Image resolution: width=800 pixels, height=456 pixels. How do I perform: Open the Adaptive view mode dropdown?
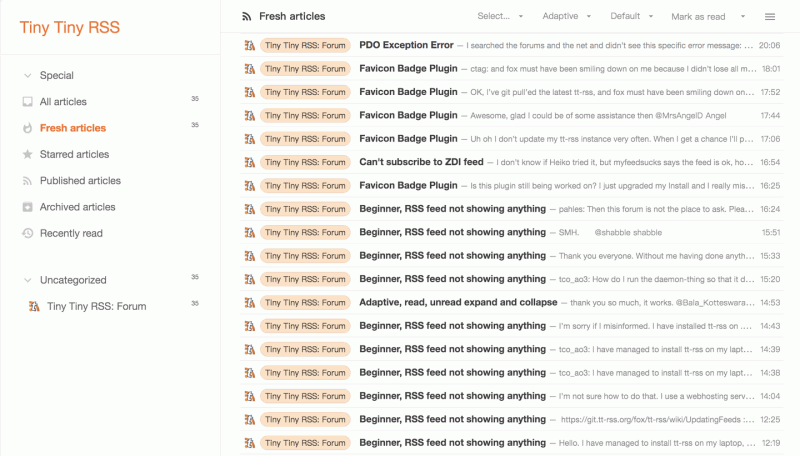point(566,16)
